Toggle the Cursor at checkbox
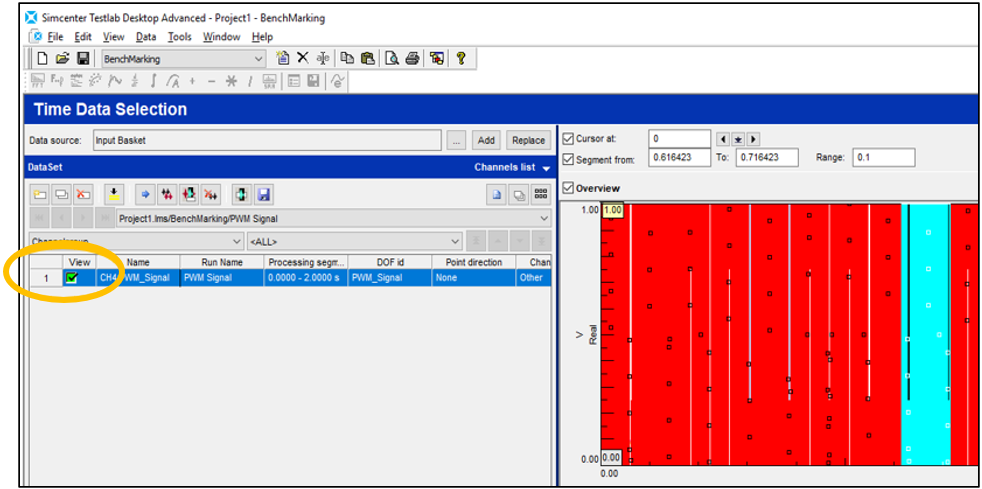 [x=568, y=138]
